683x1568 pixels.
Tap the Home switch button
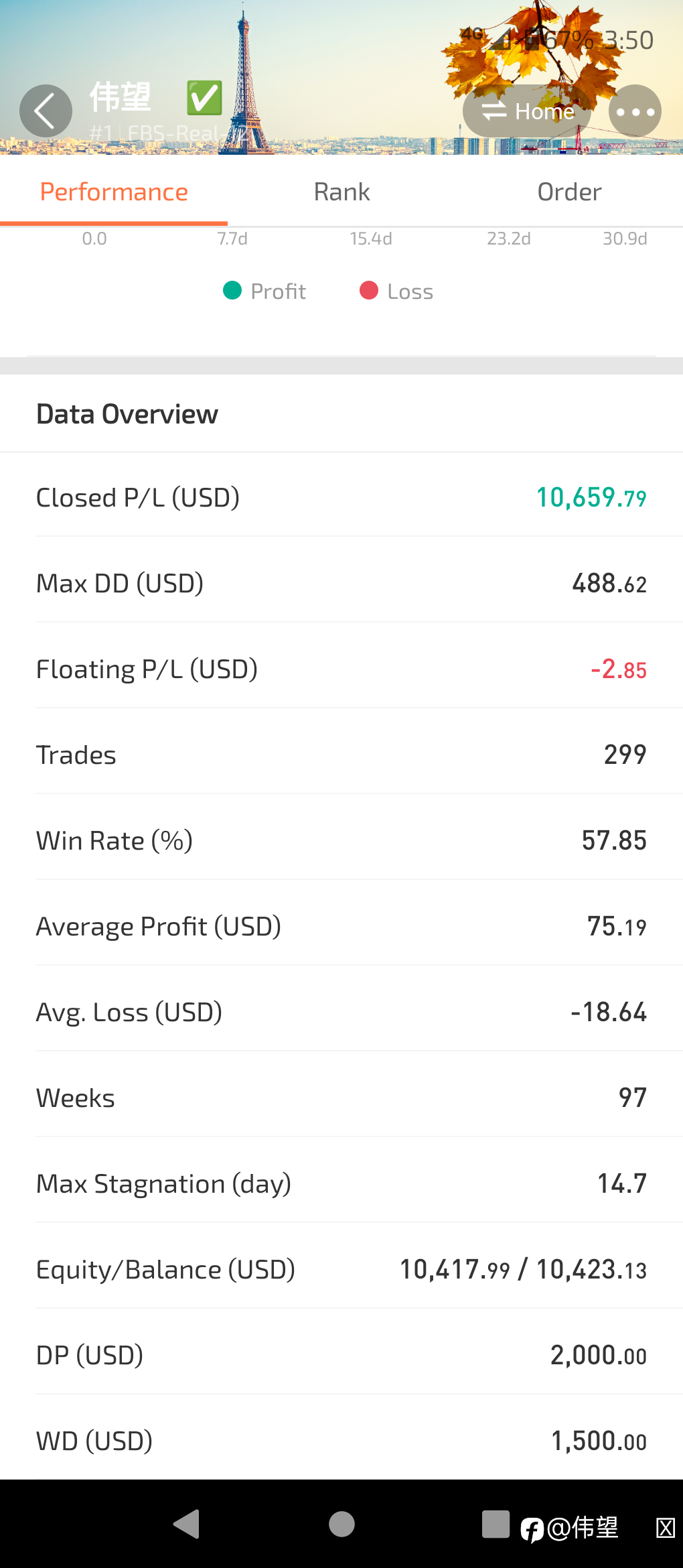(527, 111)
